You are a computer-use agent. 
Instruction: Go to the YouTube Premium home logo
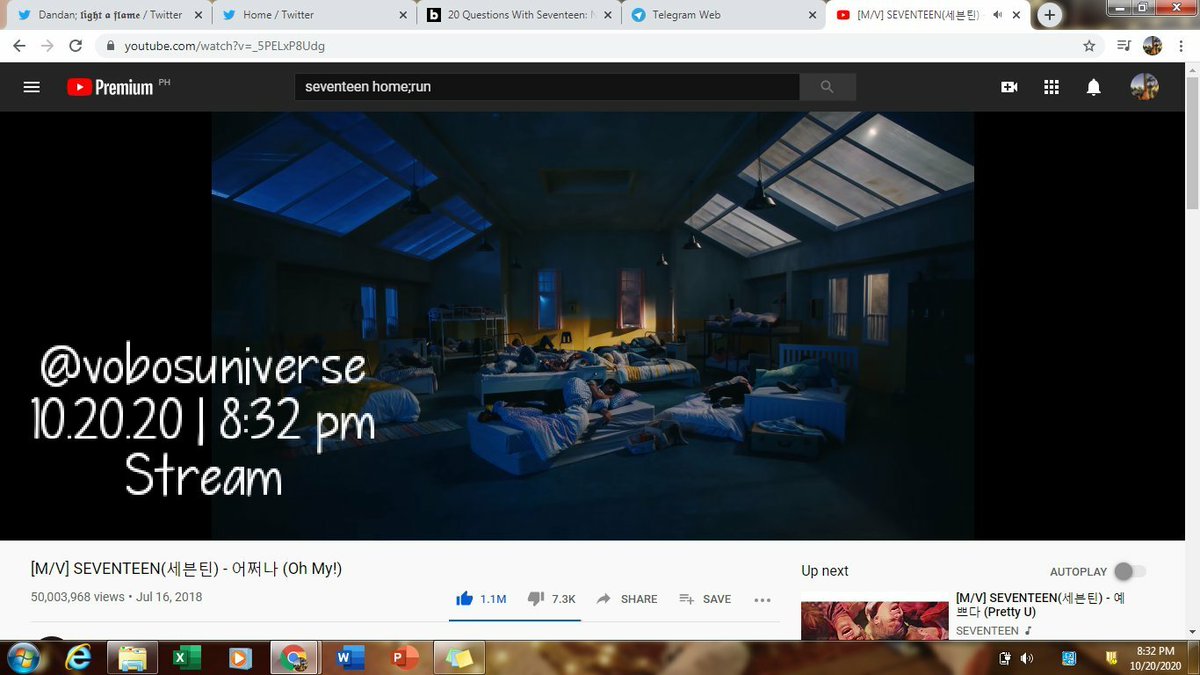[110, 87]
